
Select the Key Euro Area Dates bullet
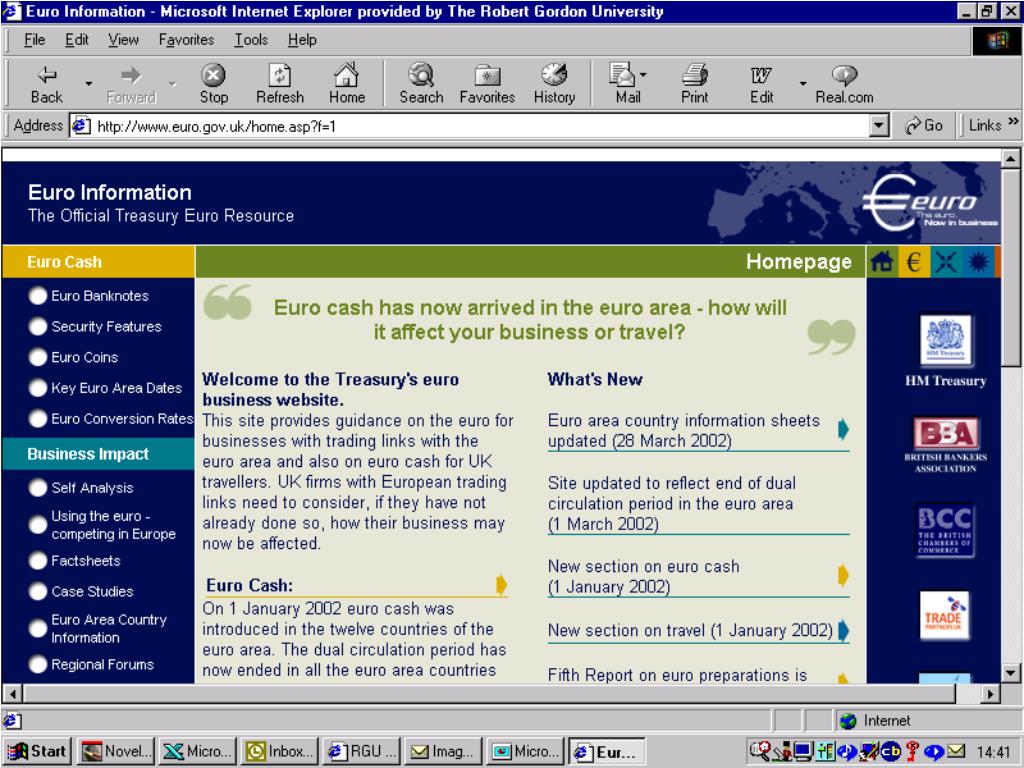pos(38,388)
